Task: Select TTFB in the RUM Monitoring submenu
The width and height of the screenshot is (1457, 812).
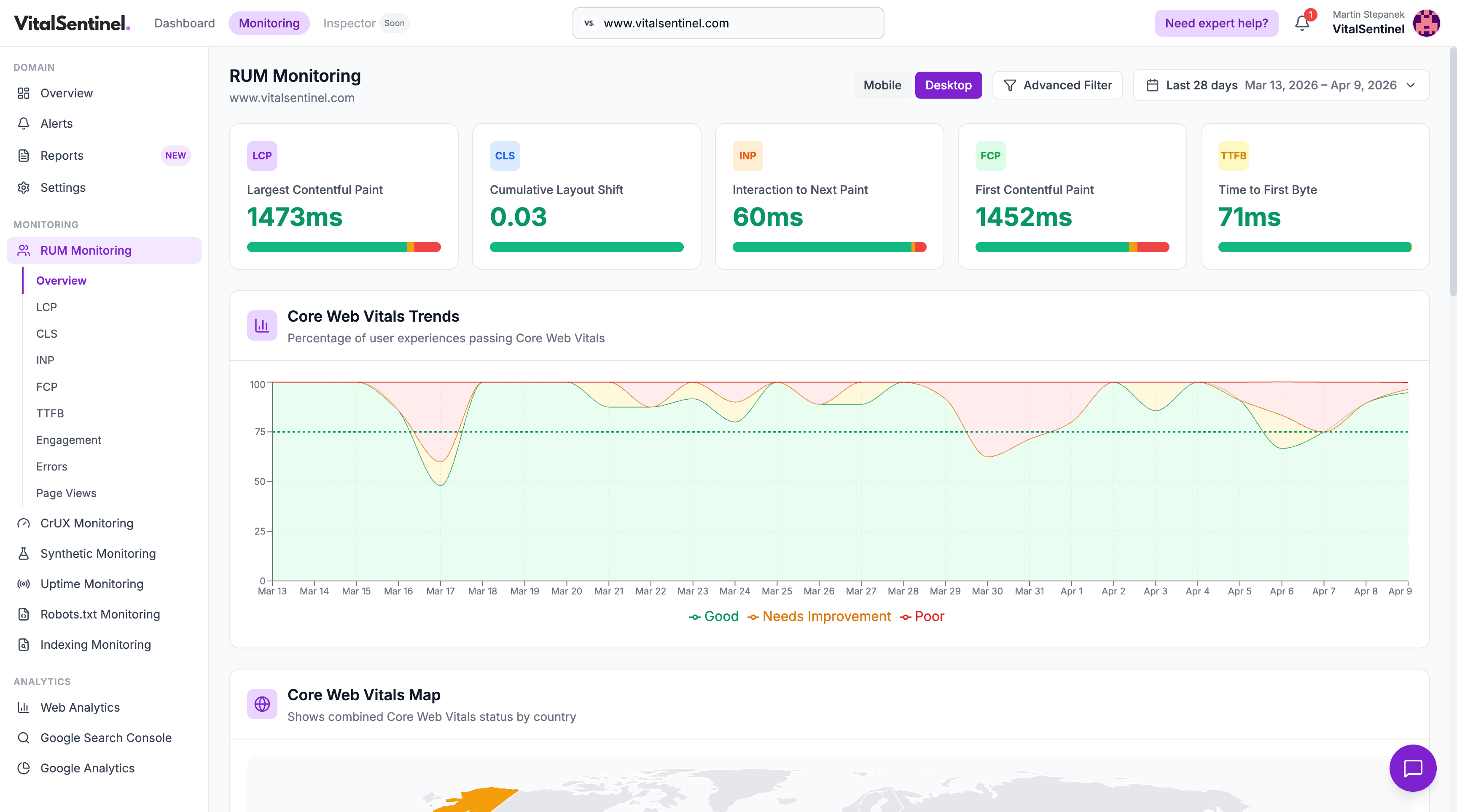Action: point(50,413)
